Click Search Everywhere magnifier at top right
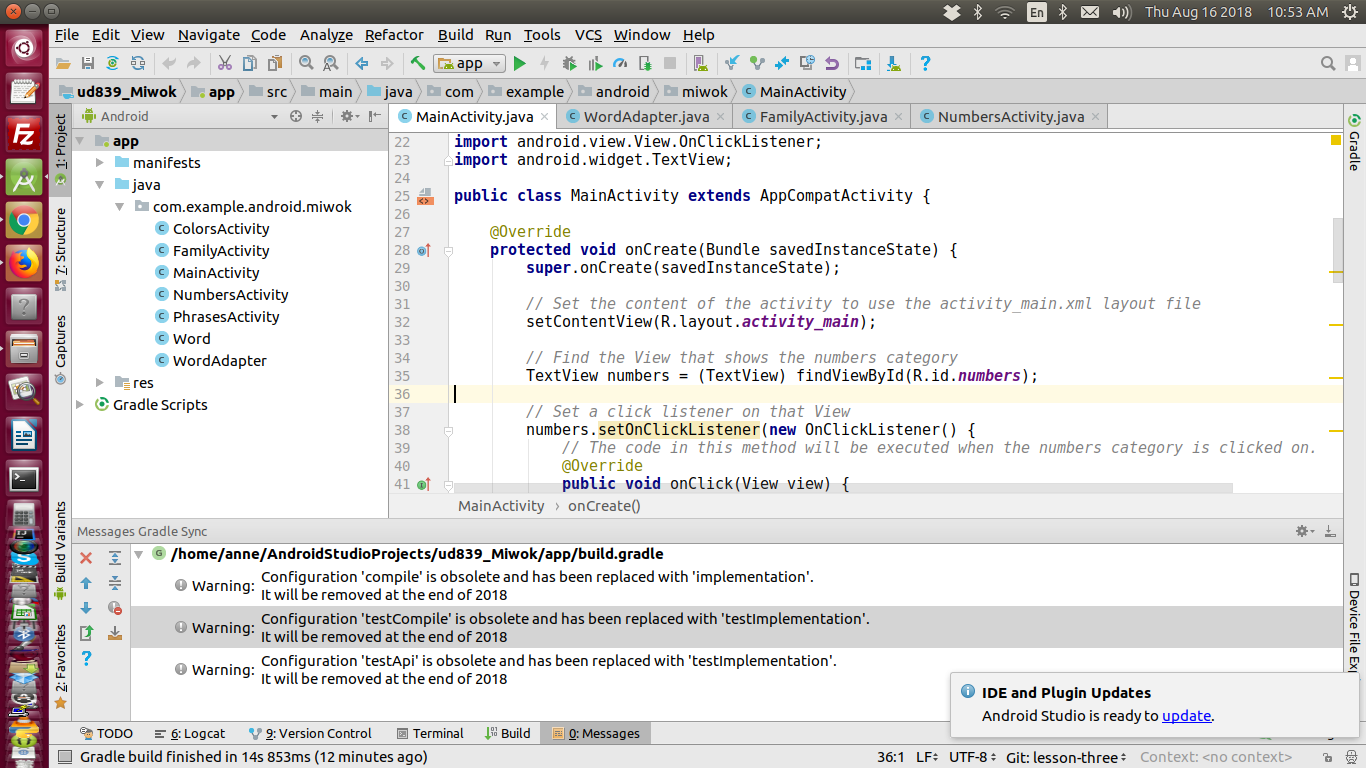 pyautogui.click(x=1328, y=63)
